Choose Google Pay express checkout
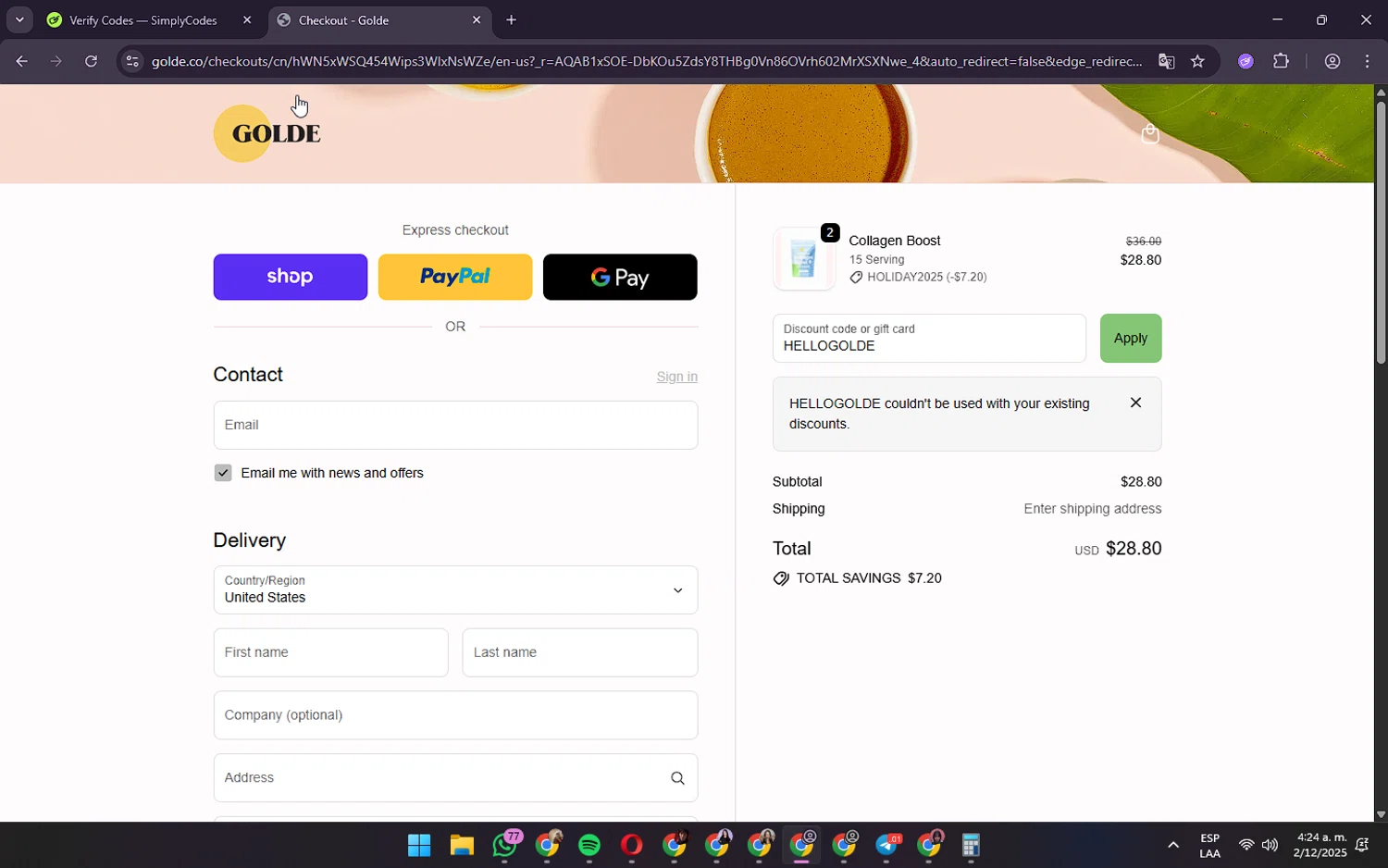This screenshot has width=1388, height=868. [x=620, y=277]
